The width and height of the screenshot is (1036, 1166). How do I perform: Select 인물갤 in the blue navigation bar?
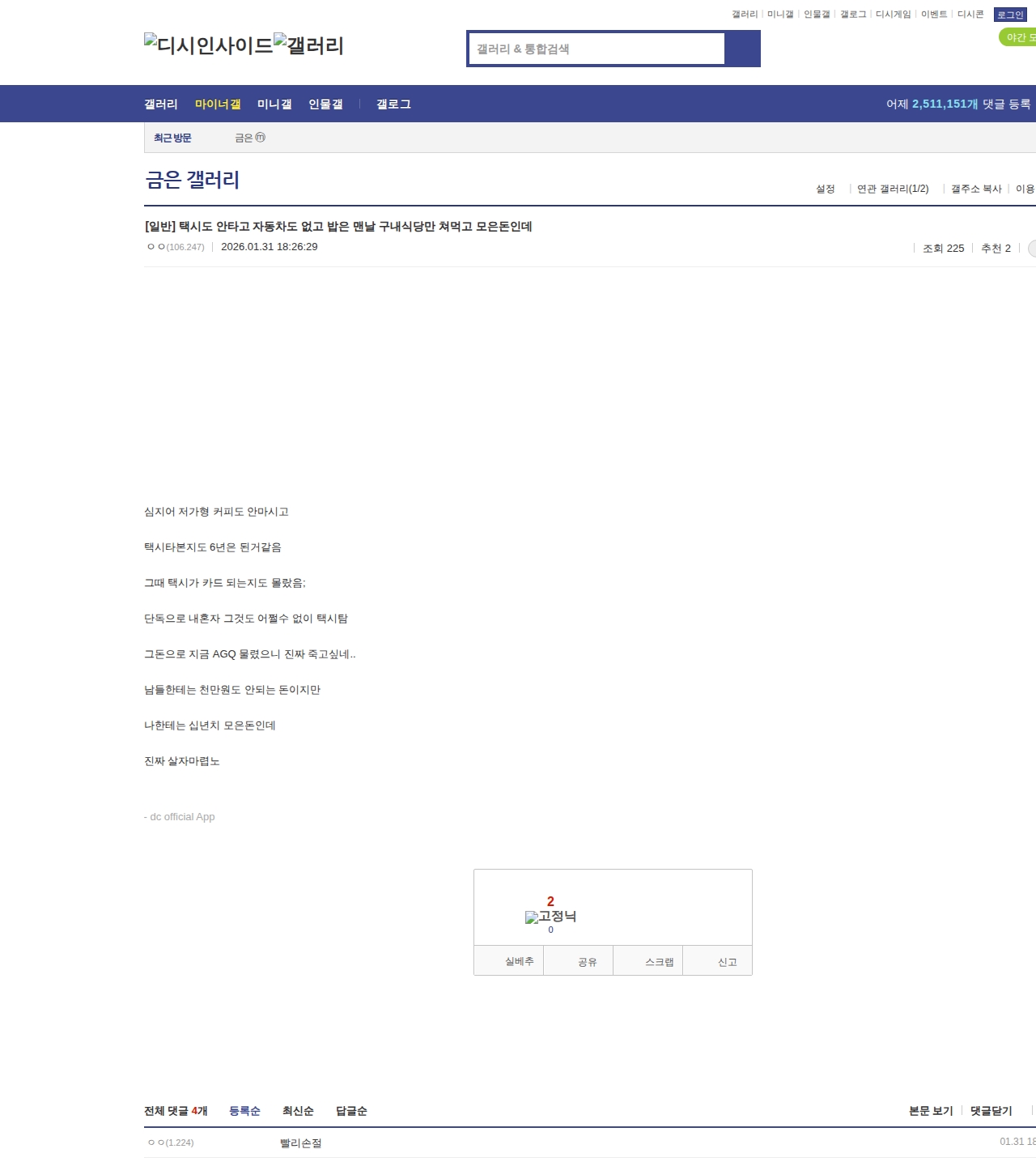(325, 104)
